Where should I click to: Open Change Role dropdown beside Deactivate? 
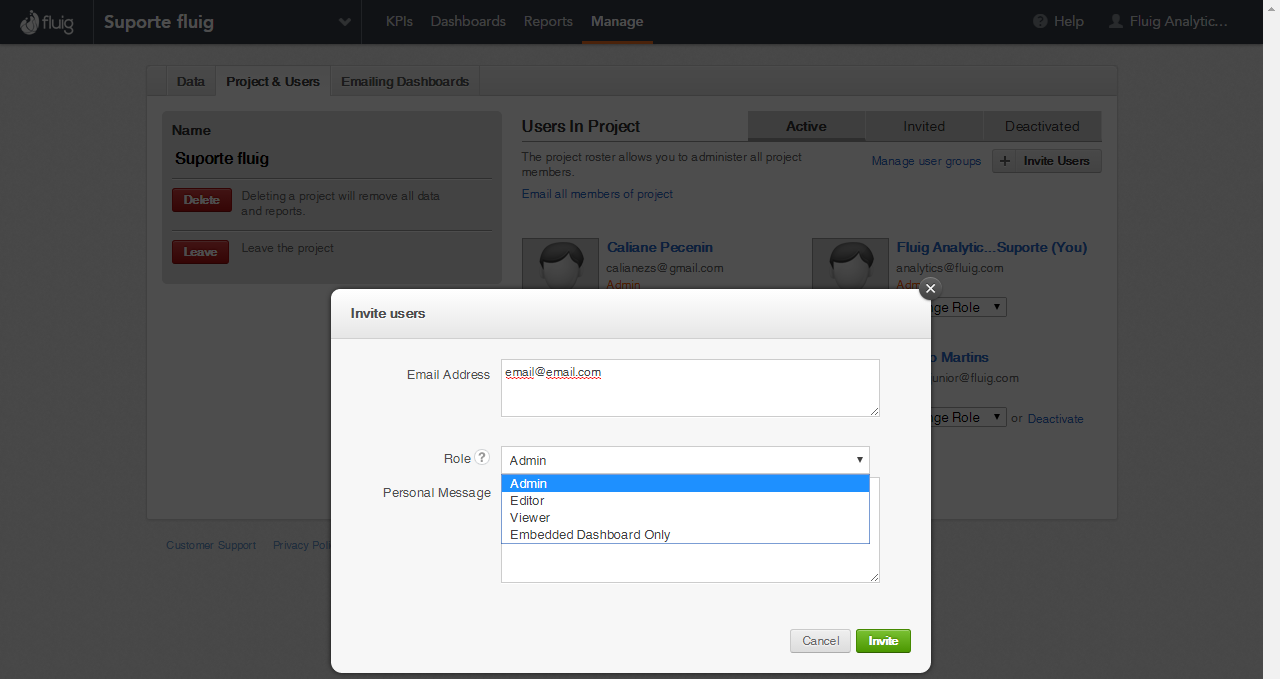pos(969,417)
